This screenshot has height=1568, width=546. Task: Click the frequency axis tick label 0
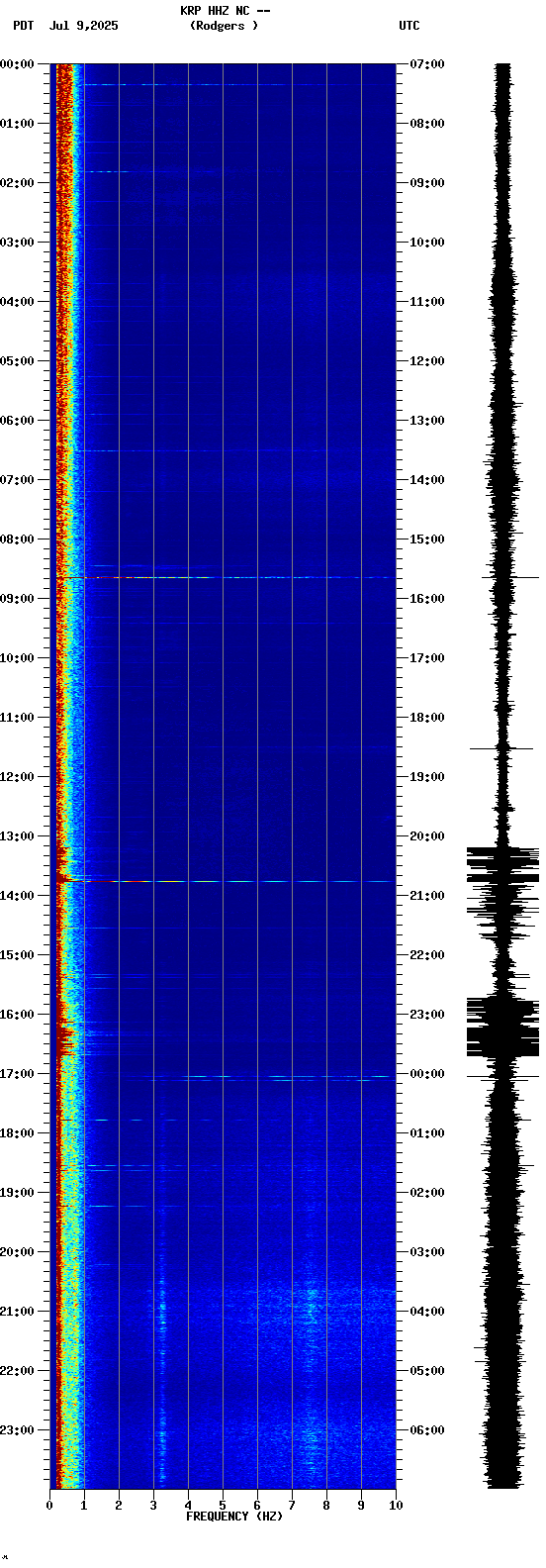tap(49, 1506)
